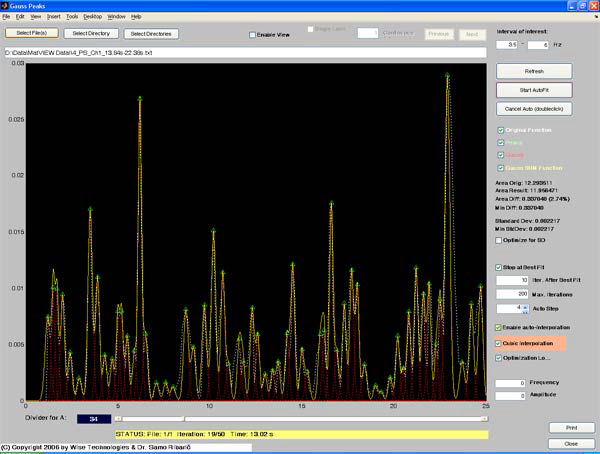The image size is (600, 454).
Task: Toggle the yellow Gauss SUM Function checkbox
Action: click(501, 168)
